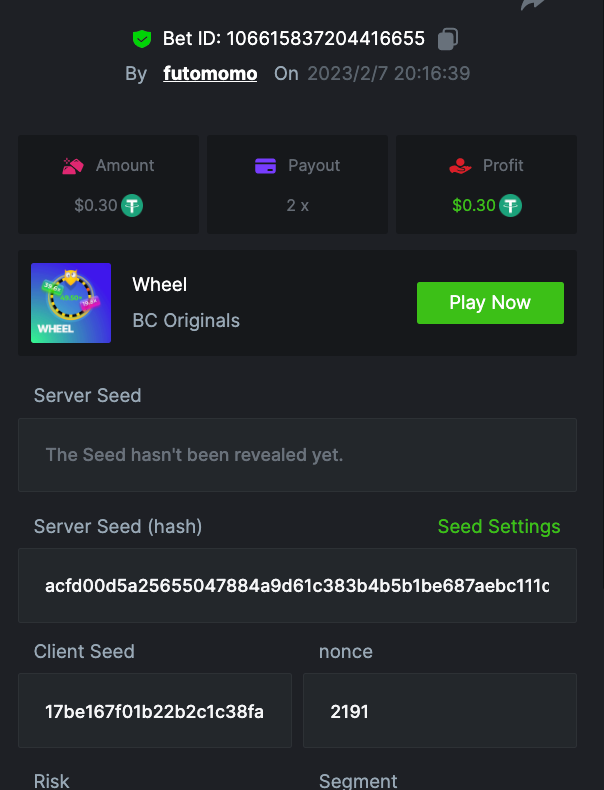
Task: Open Seed Settings
Action: [499, 526]
